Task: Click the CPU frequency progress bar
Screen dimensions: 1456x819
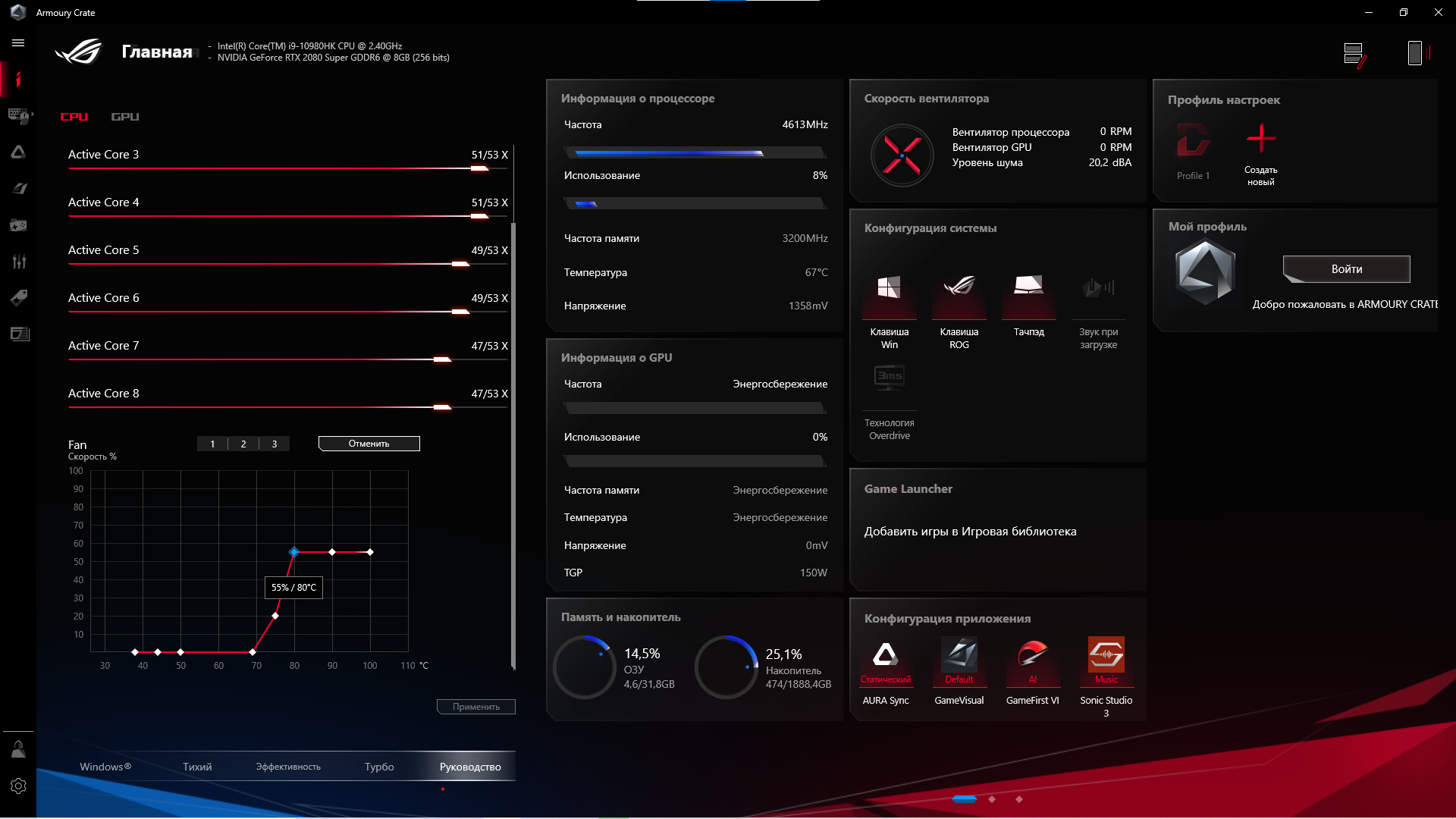Action: pyautogui.click(x=695, y=153)
